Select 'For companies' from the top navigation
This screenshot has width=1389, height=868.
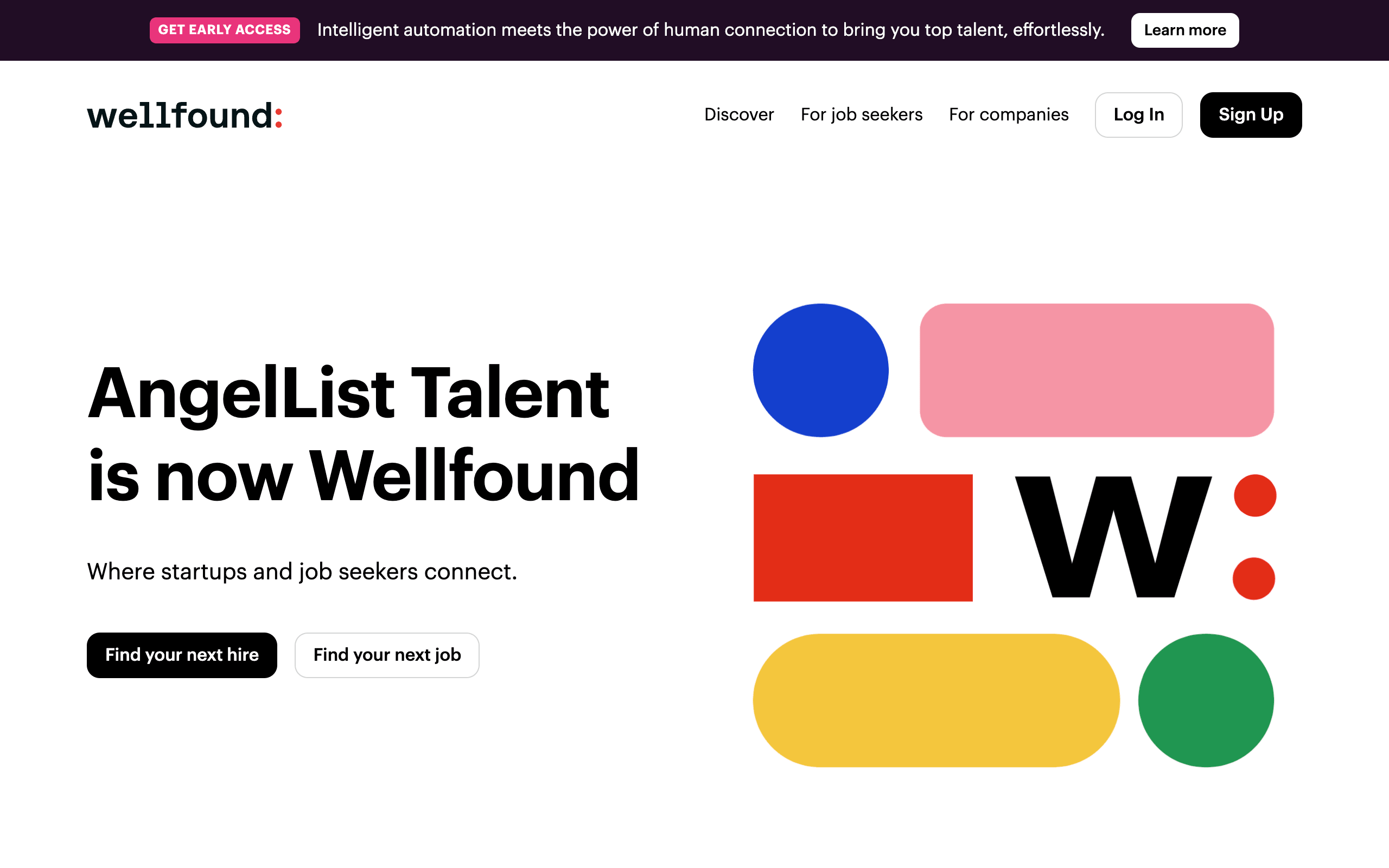coord(1009,114)
